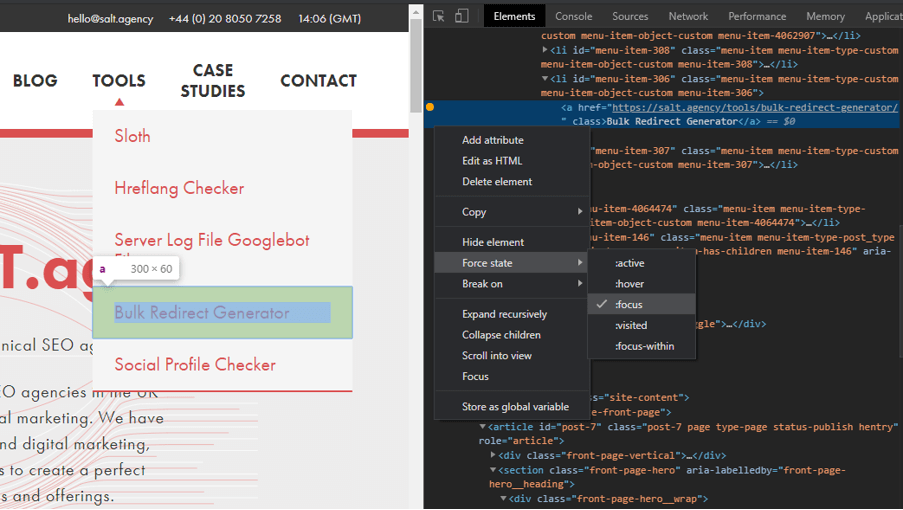The image size is (903, 510).
Task: Select the menu-item-4064474 li node line
Action: [729, 215]
